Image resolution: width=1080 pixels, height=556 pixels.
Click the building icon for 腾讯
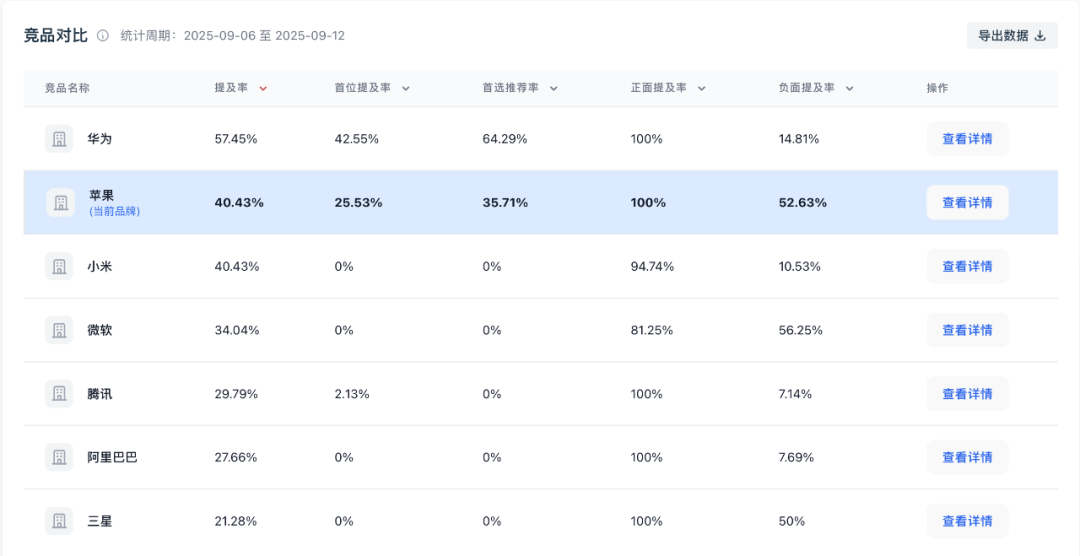tap(59, 394)
